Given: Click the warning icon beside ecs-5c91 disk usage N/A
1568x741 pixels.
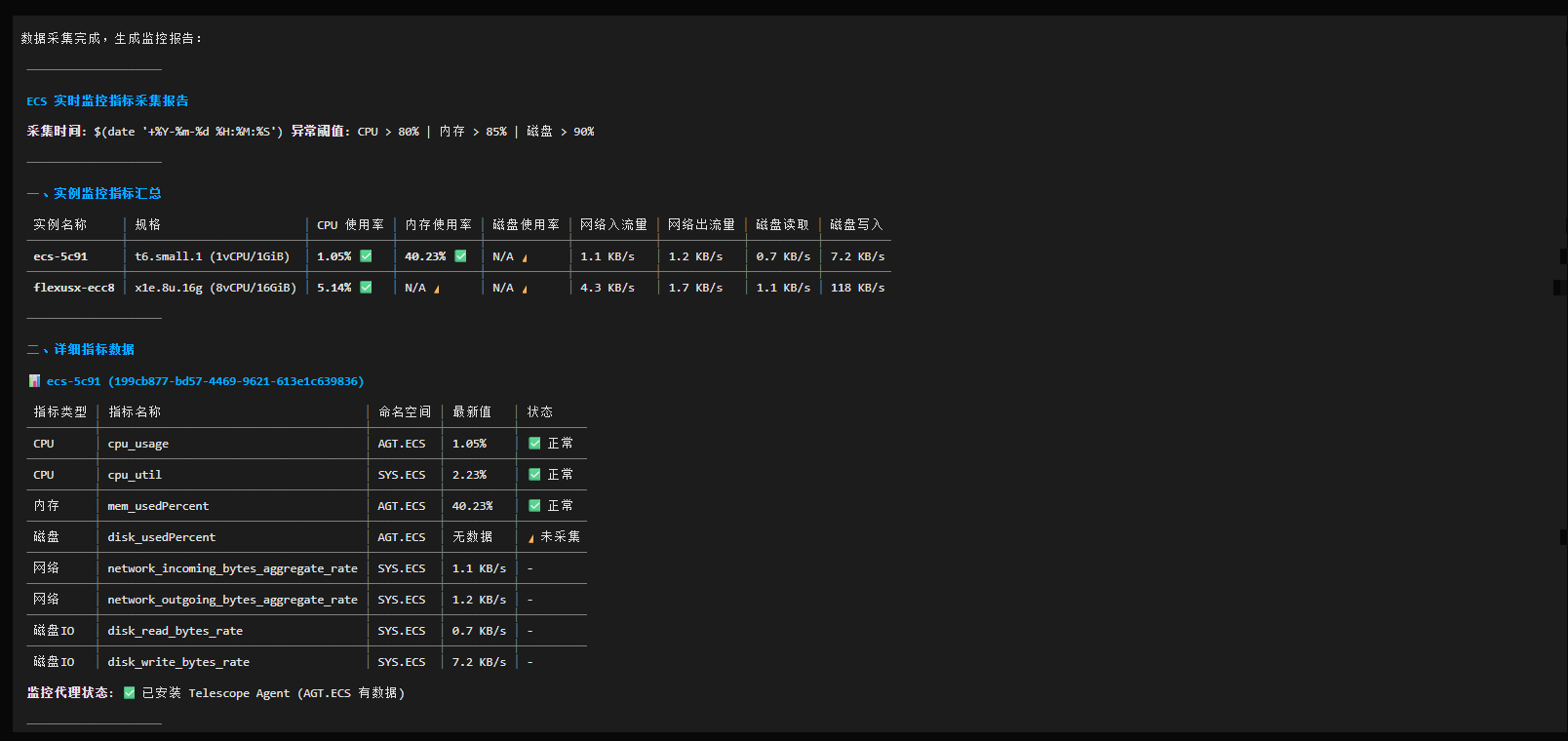Looking at the screenshot, I should coord(525,257).
